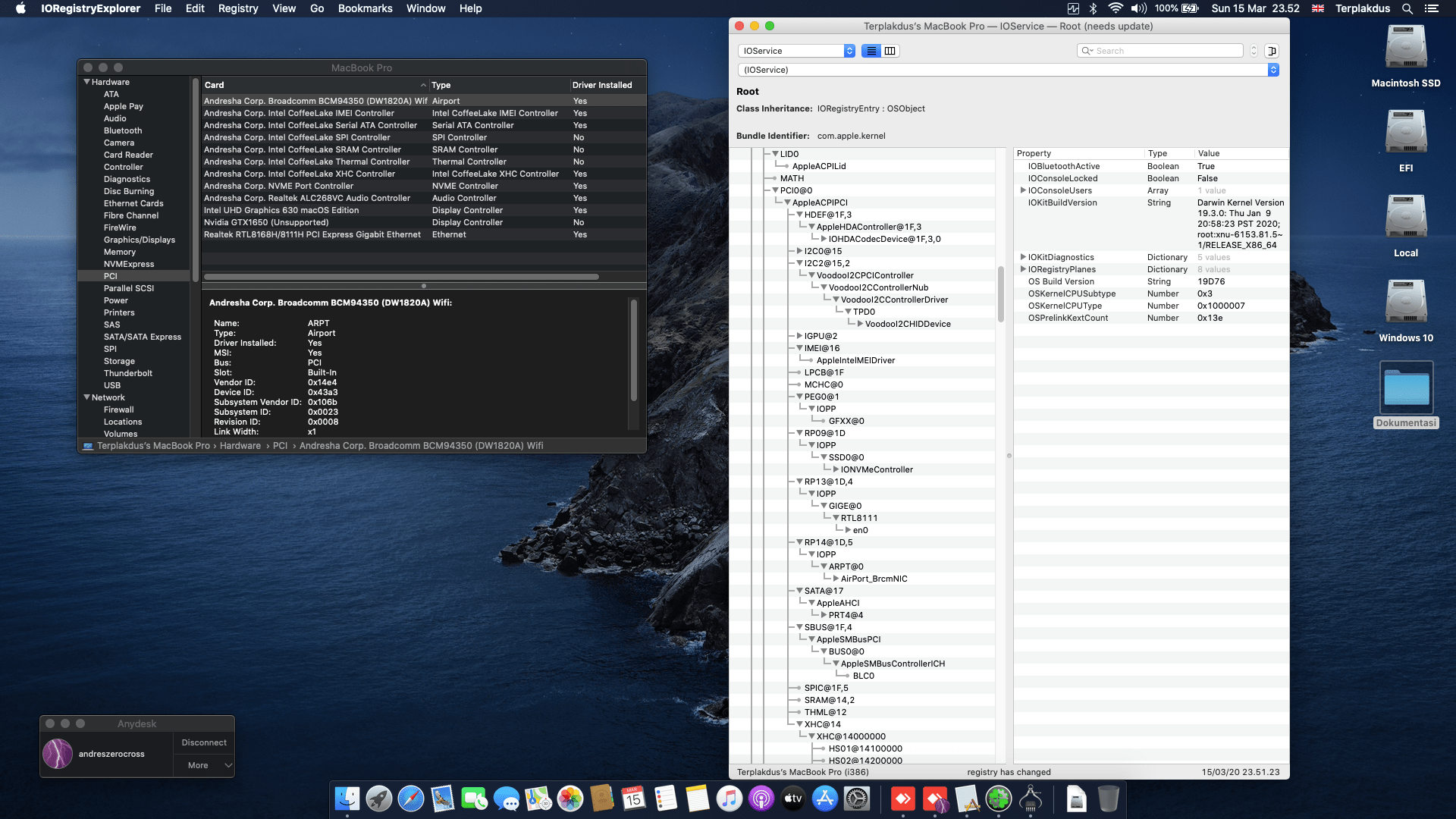Select NVMExpress in the sidebar

point(129,264)
